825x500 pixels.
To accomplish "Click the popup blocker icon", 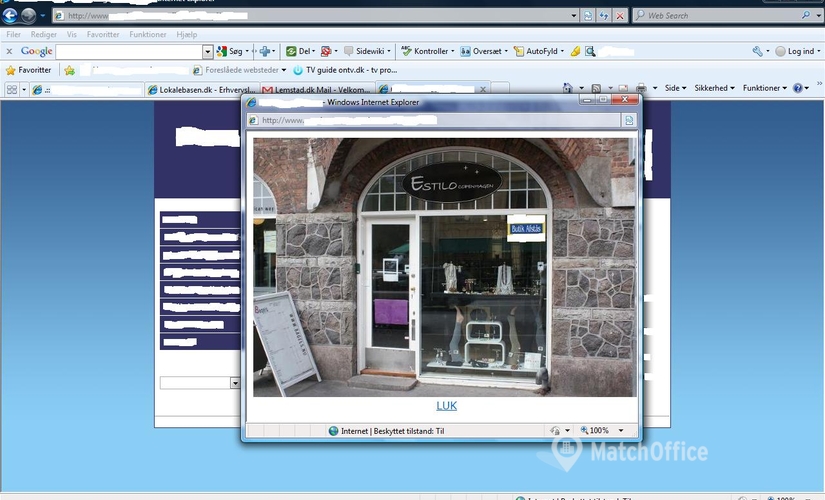I will (x=326, y=51).
